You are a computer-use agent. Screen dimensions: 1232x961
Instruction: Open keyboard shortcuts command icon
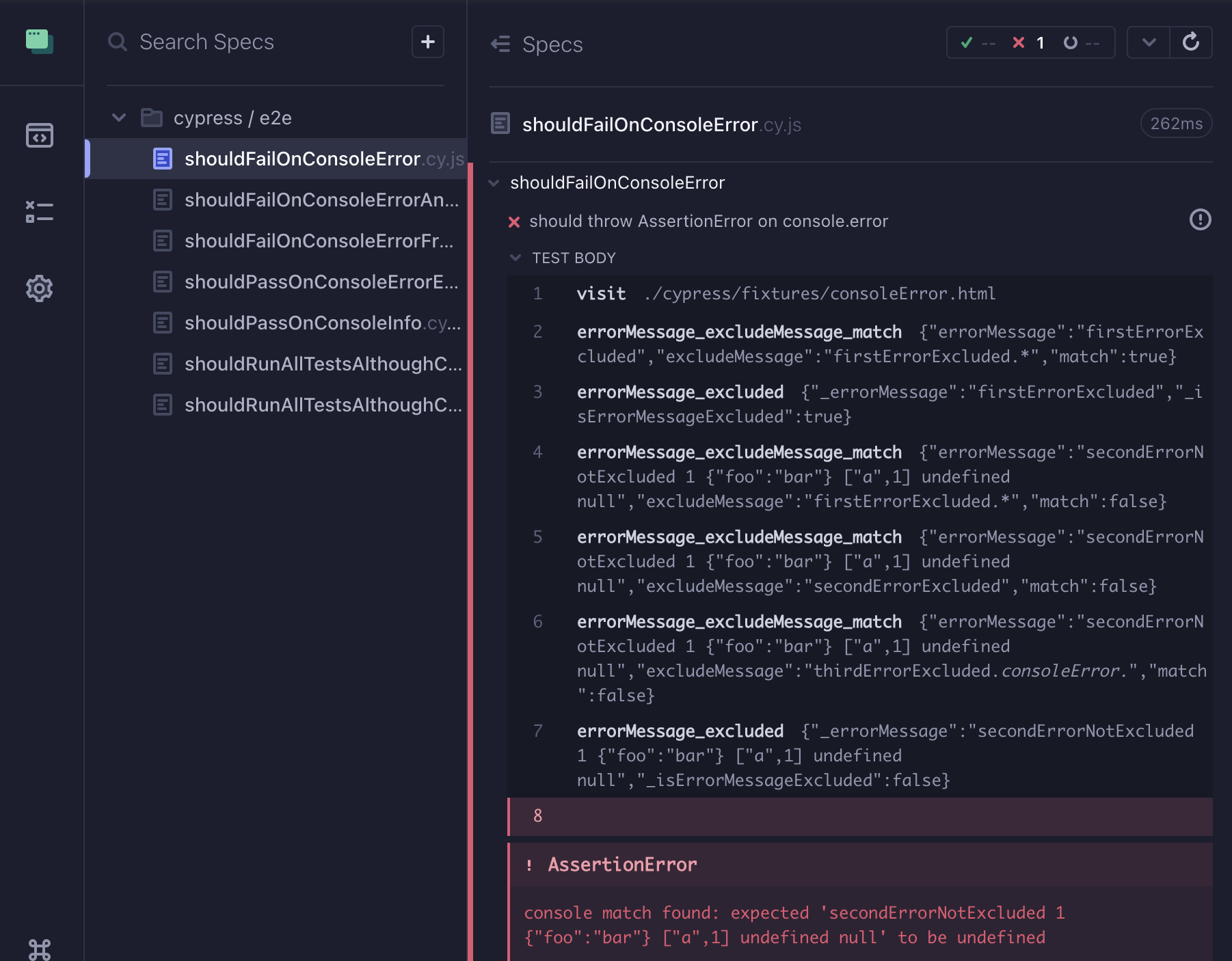click(39, 949)
